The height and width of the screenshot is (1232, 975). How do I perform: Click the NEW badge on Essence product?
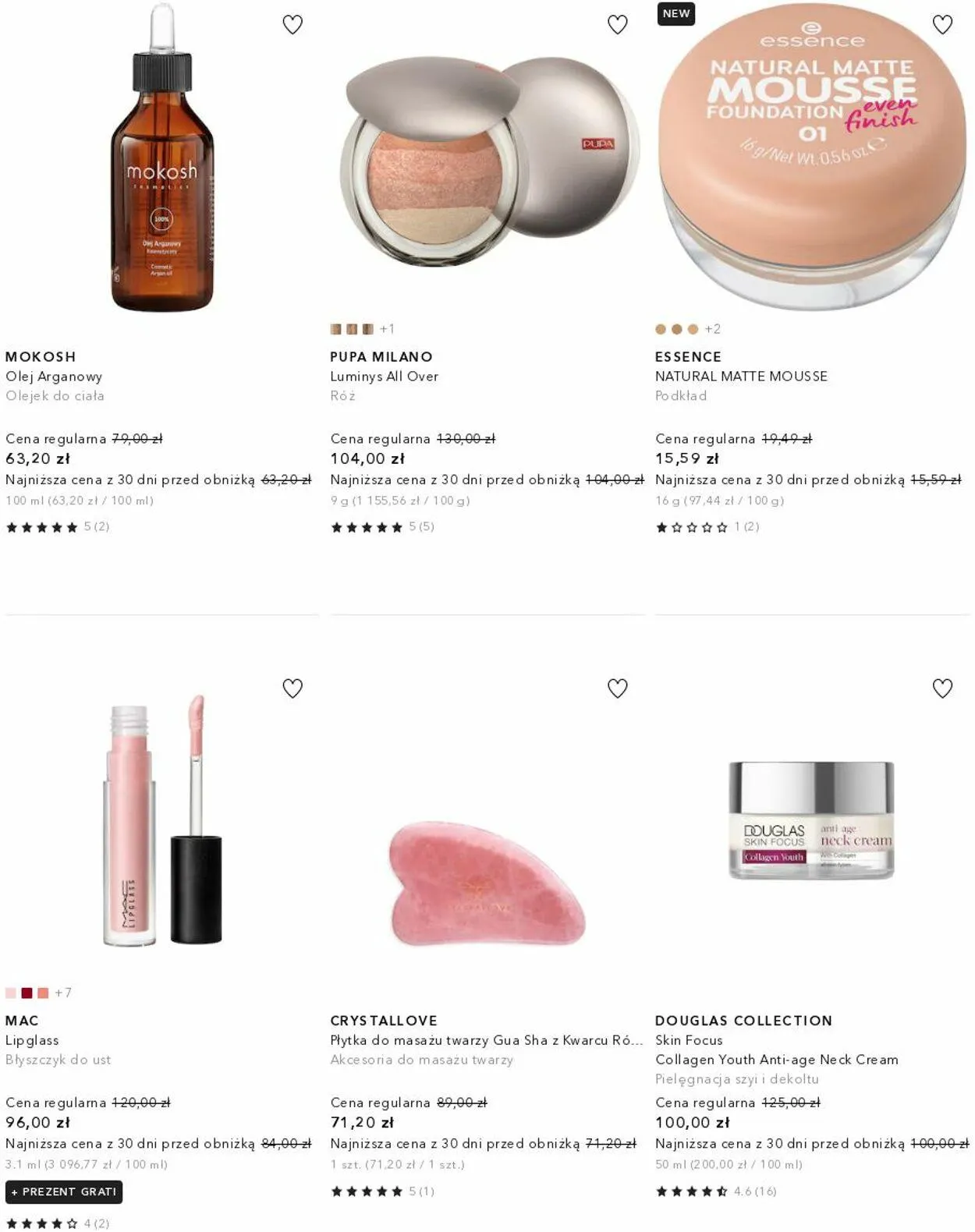coord(676,14)
